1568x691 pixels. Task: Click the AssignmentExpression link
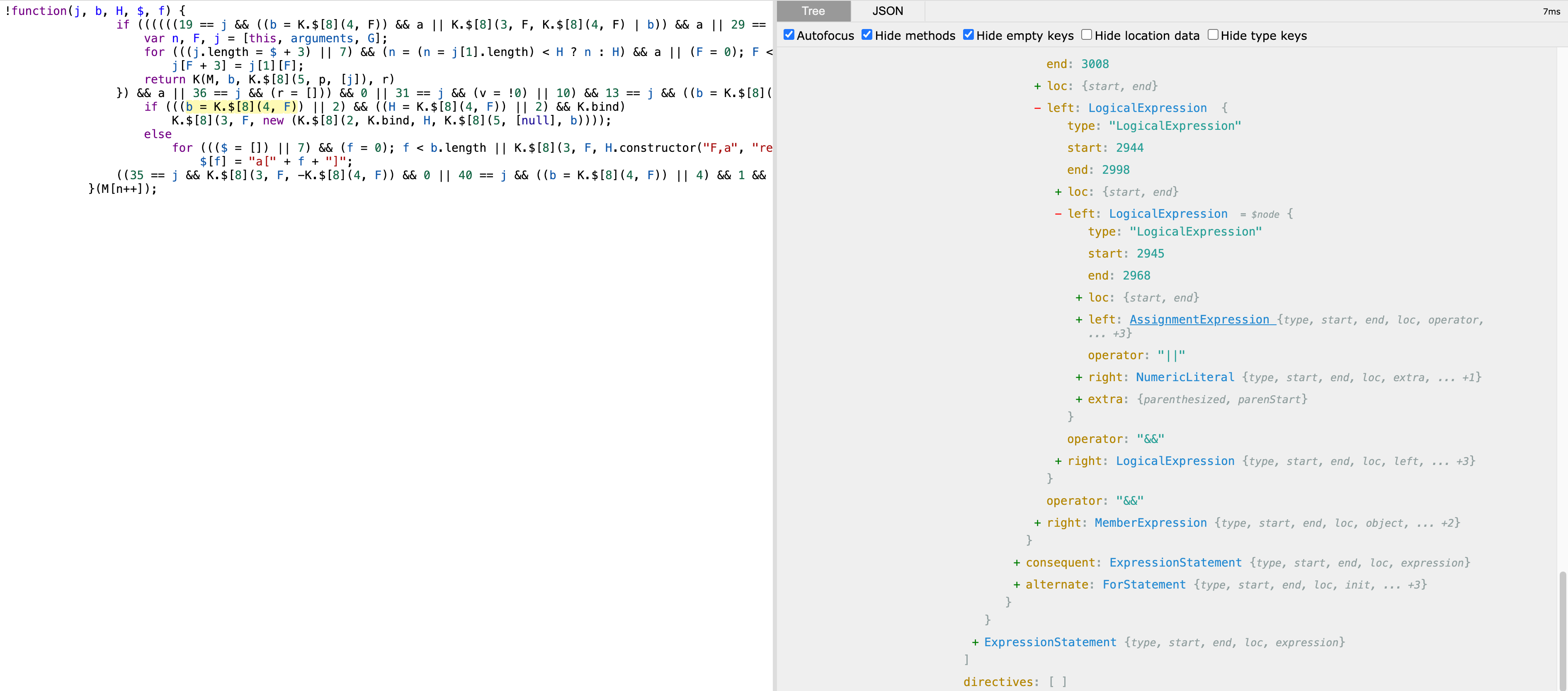[x=1199, y=320]
